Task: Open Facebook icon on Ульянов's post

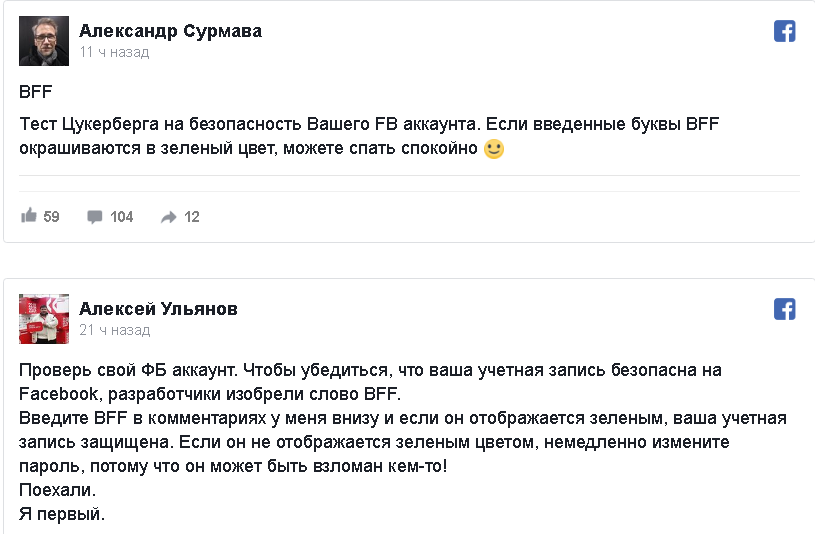Action: click(x=785, y=309)
